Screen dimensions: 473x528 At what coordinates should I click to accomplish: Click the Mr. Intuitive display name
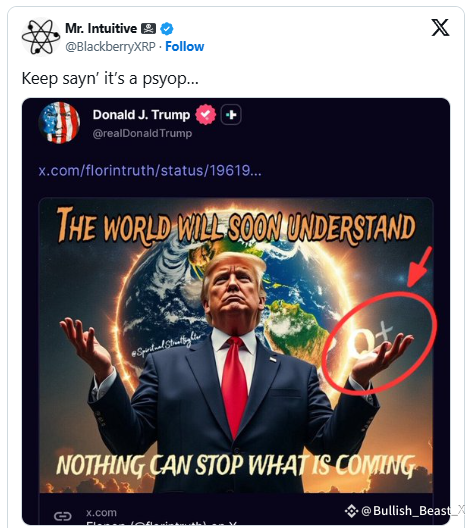coord(101,29)
